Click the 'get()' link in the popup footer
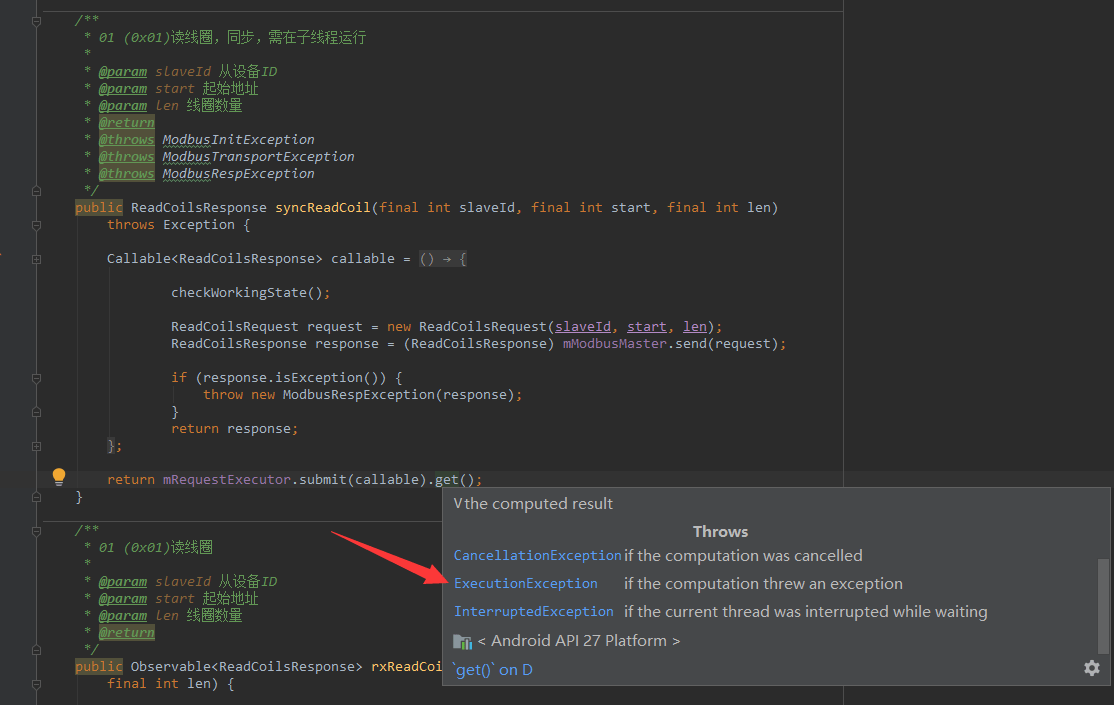Screen dimensions: 1114x705 [x=472, y=669]
